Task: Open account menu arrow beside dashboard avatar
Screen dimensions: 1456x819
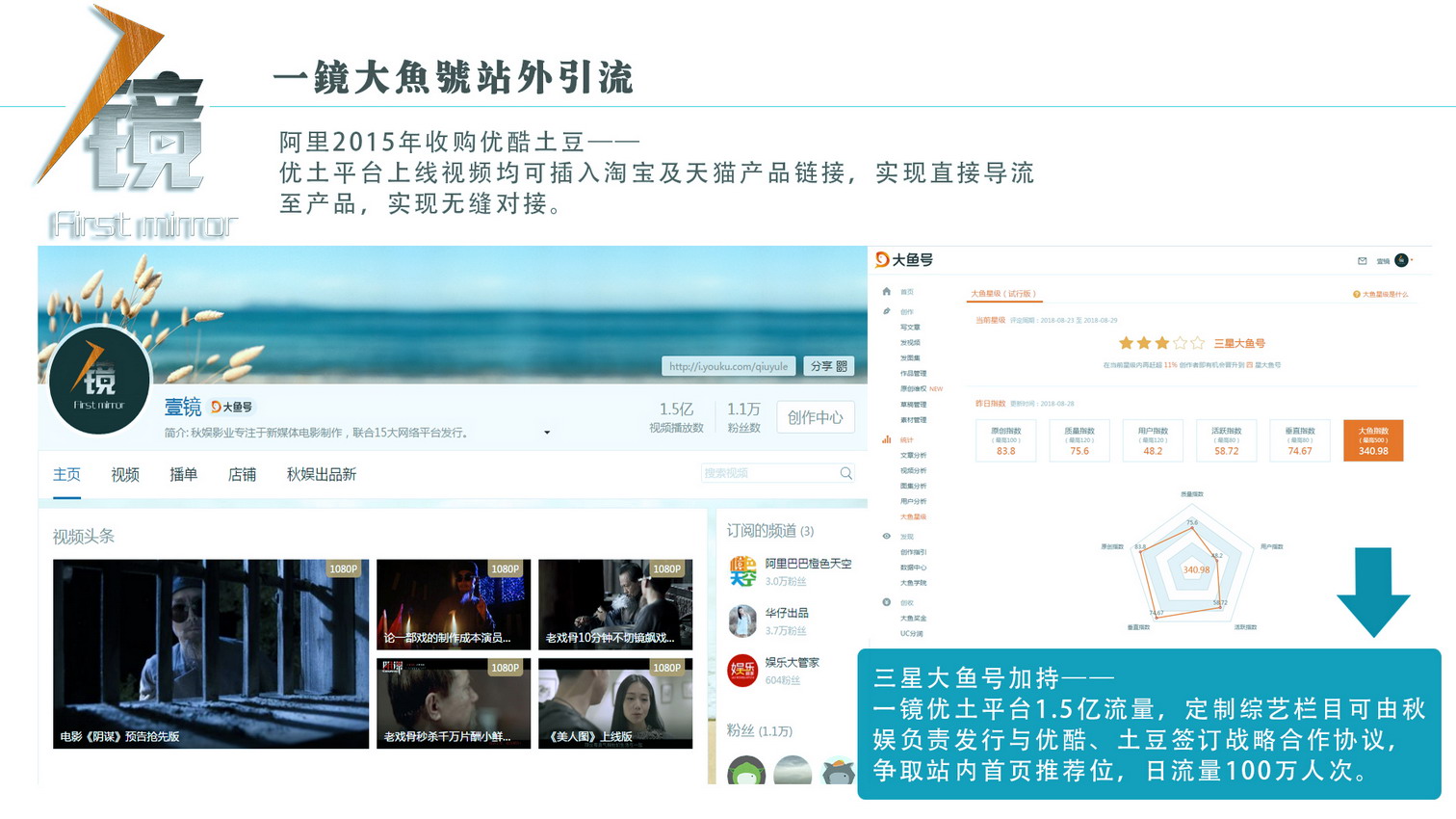Action: pos(1412,260)
